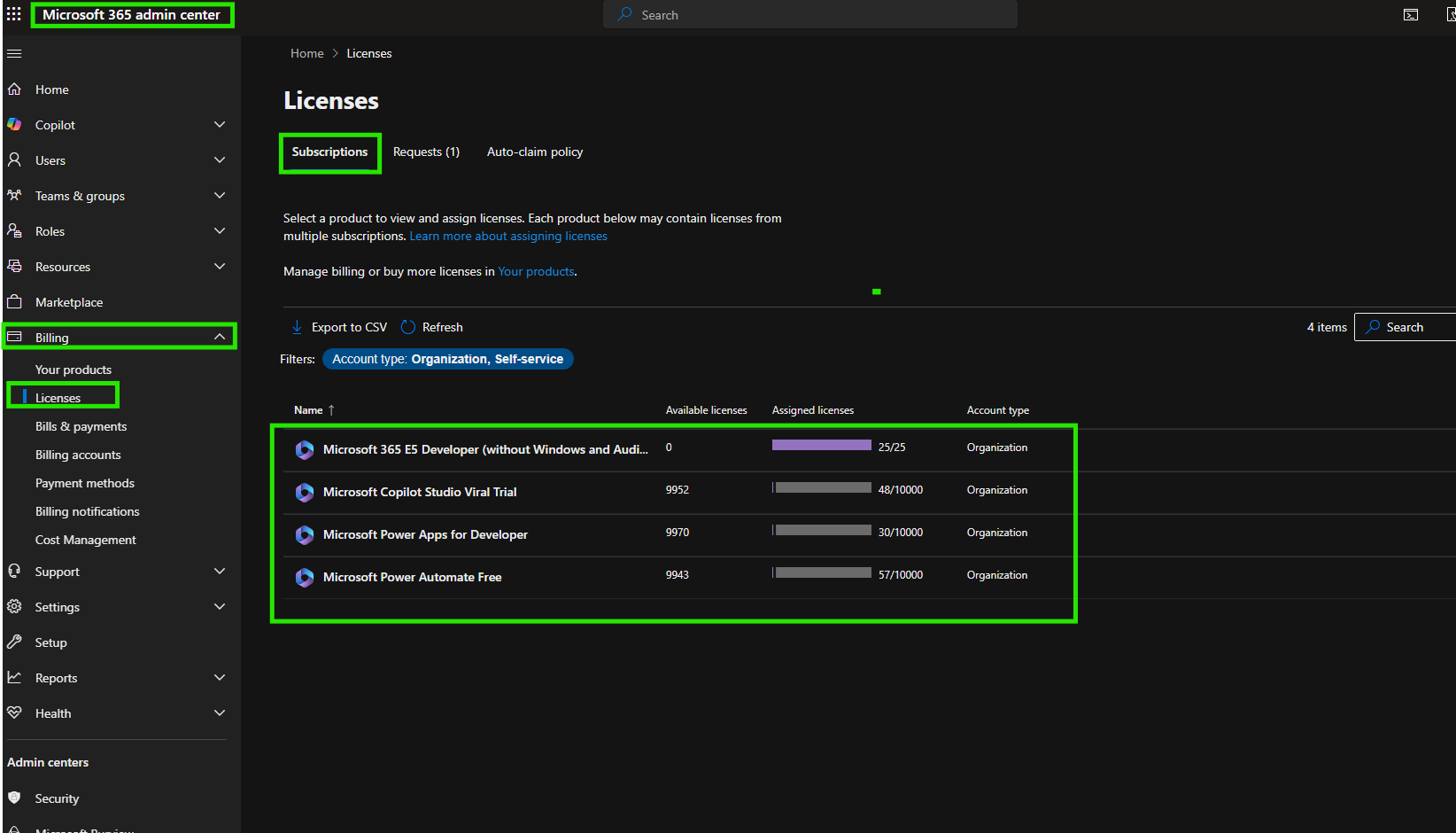Open the app launcher waffle icon

pyautogui.click(x=14, y=14)
